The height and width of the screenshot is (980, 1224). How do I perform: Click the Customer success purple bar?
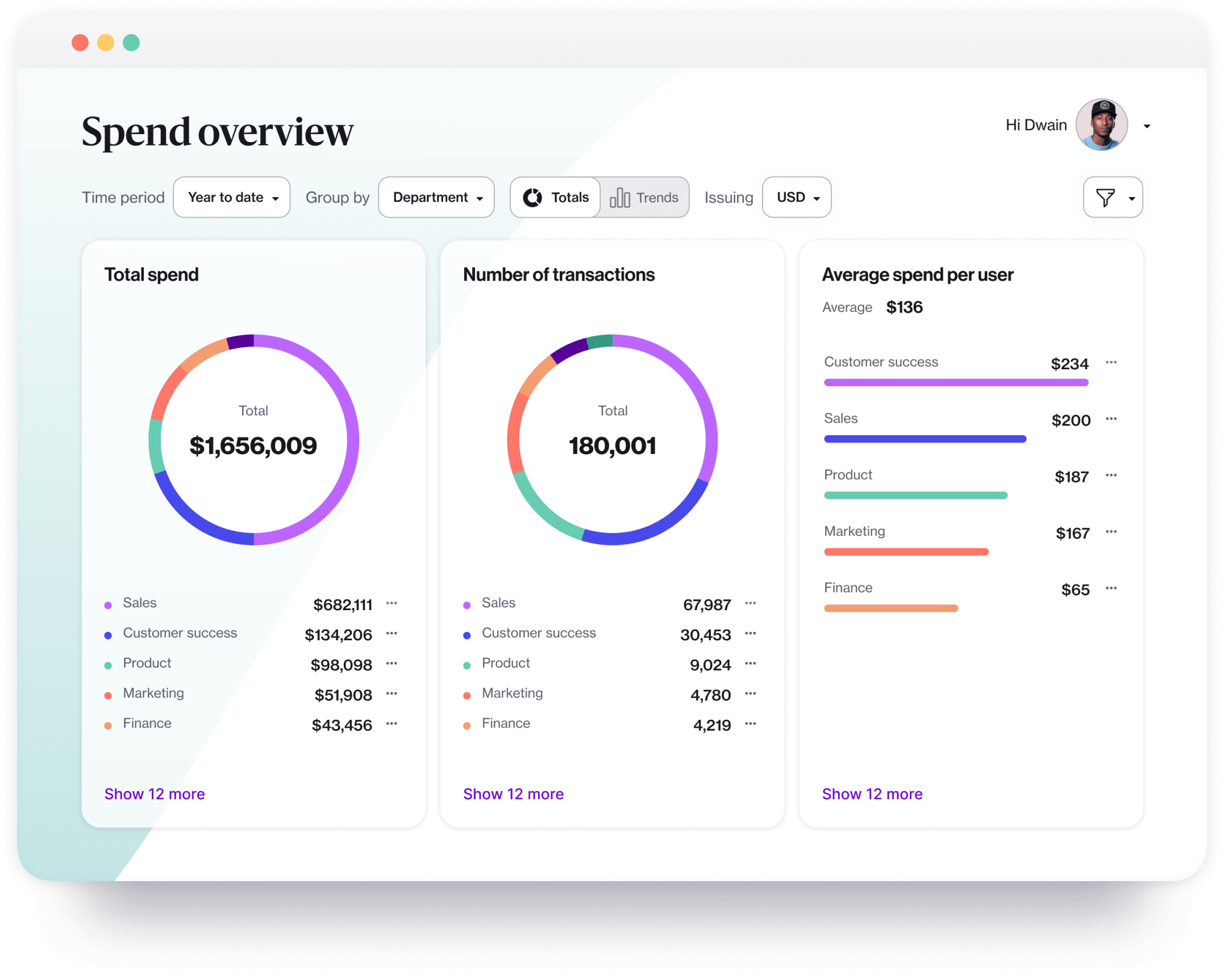(x=956, y=382)
